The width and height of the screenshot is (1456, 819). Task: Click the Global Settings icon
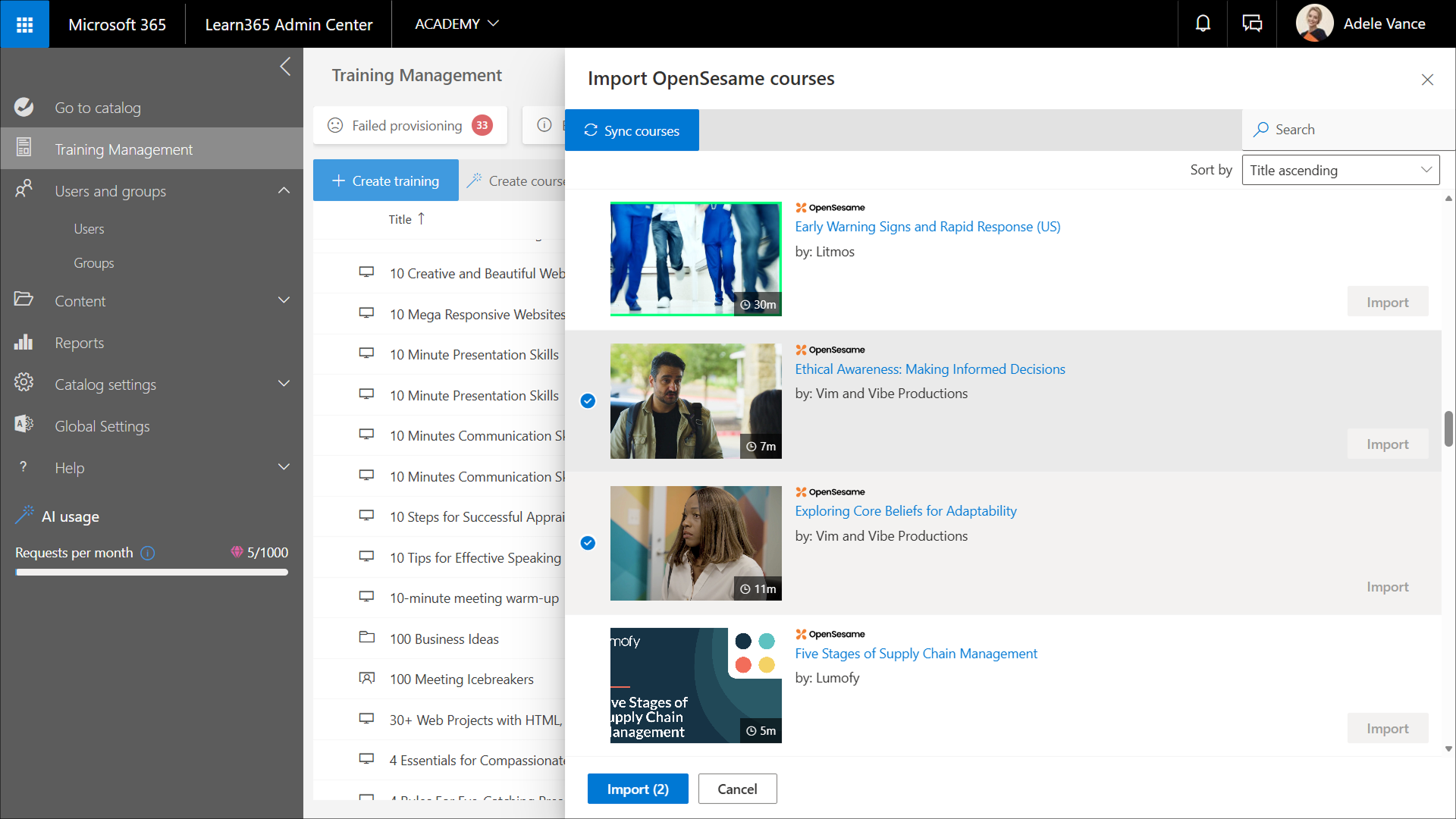point(24,425)
